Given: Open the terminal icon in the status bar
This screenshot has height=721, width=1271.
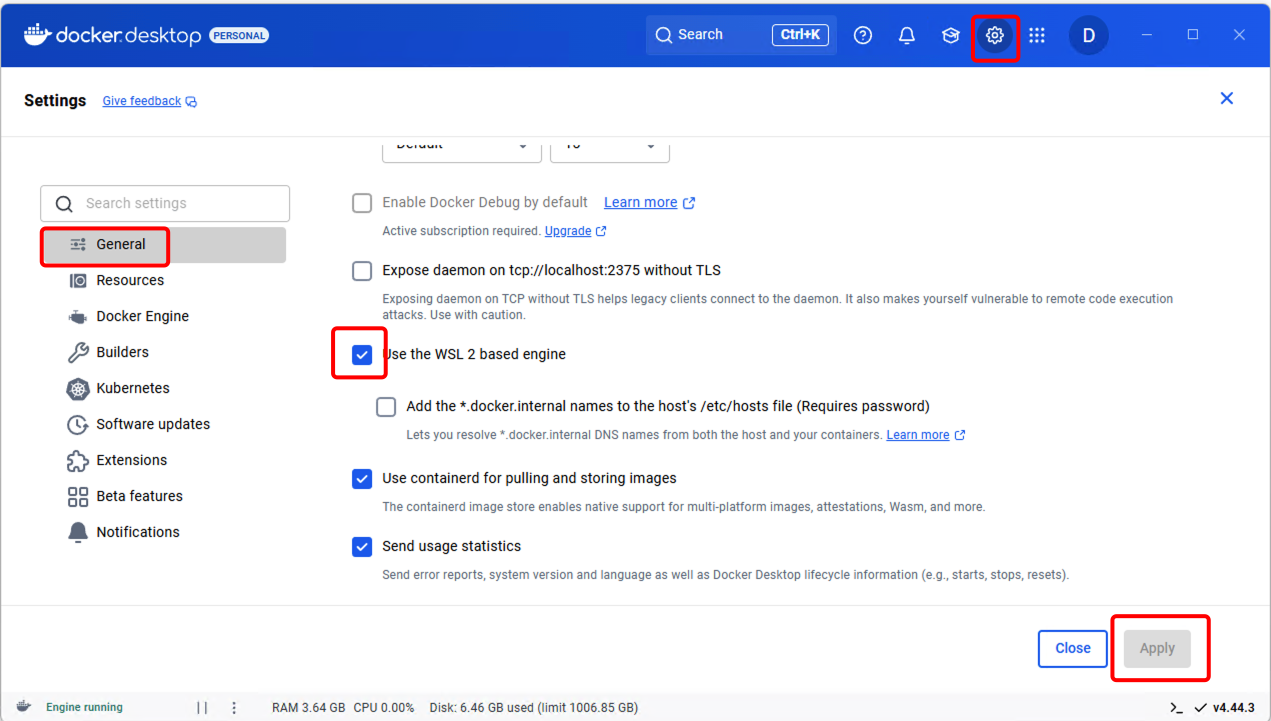Looking at the screenshot, I should 1176,708.
